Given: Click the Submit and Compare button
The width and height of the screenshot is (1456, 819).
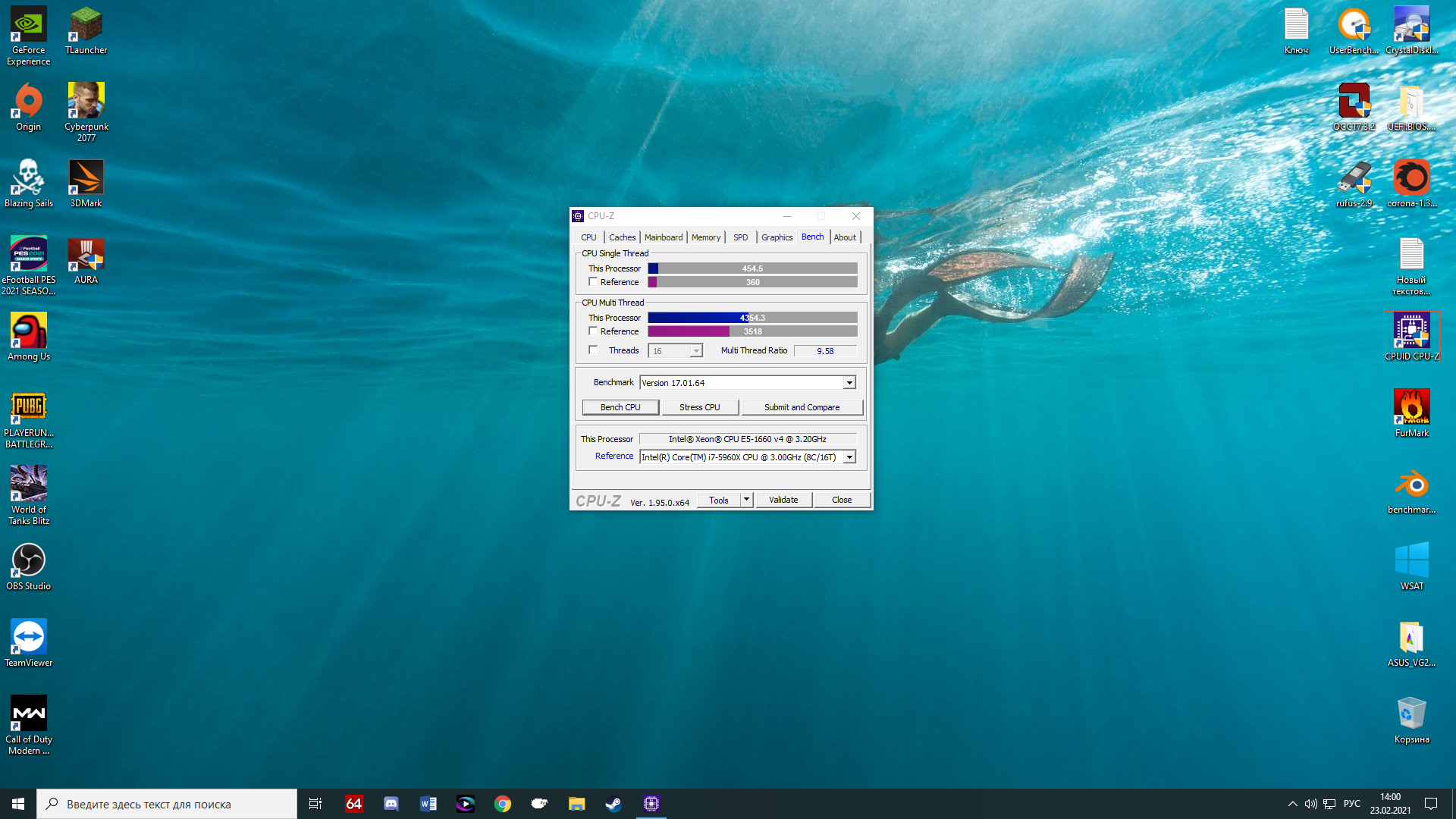Looking at the screenshot, I should tap(802, 407).
